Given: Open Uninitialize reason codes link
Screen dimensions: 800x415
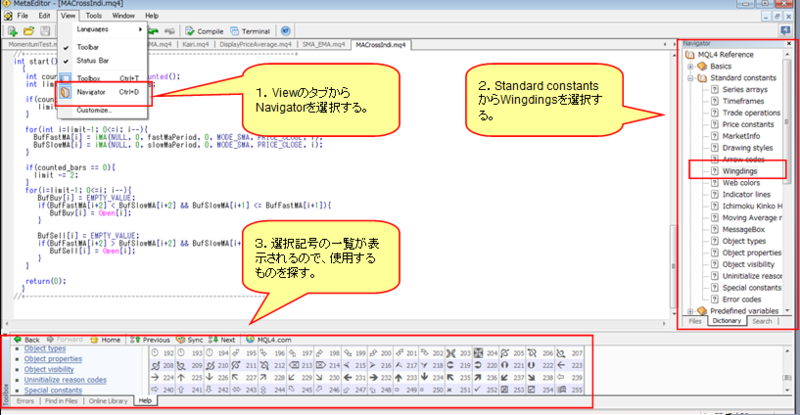Looking at the screenshot, I should click(65, 380).
